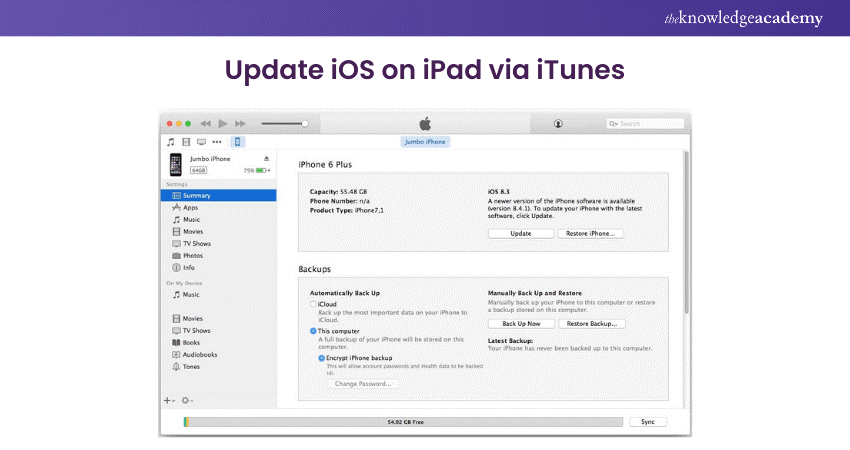This screenshot has height=450, width=850.
Task: Select Apps in the Settings sidebar
Action: coord(190,207)
